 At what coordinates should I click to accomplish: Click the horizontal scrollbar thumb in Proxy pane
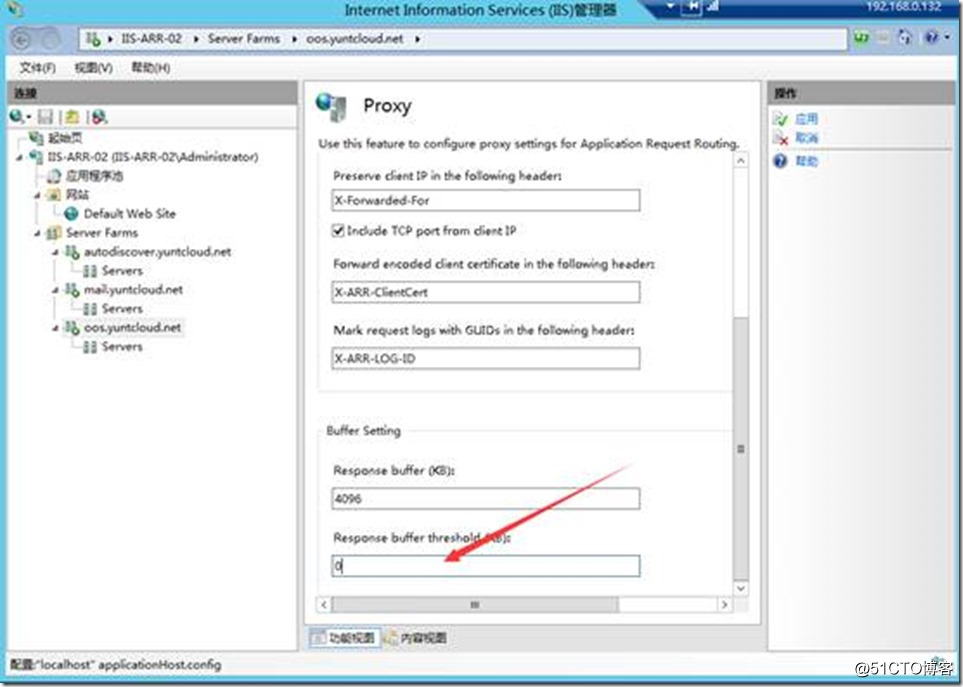pyautogui.click(x=474, y=605)
